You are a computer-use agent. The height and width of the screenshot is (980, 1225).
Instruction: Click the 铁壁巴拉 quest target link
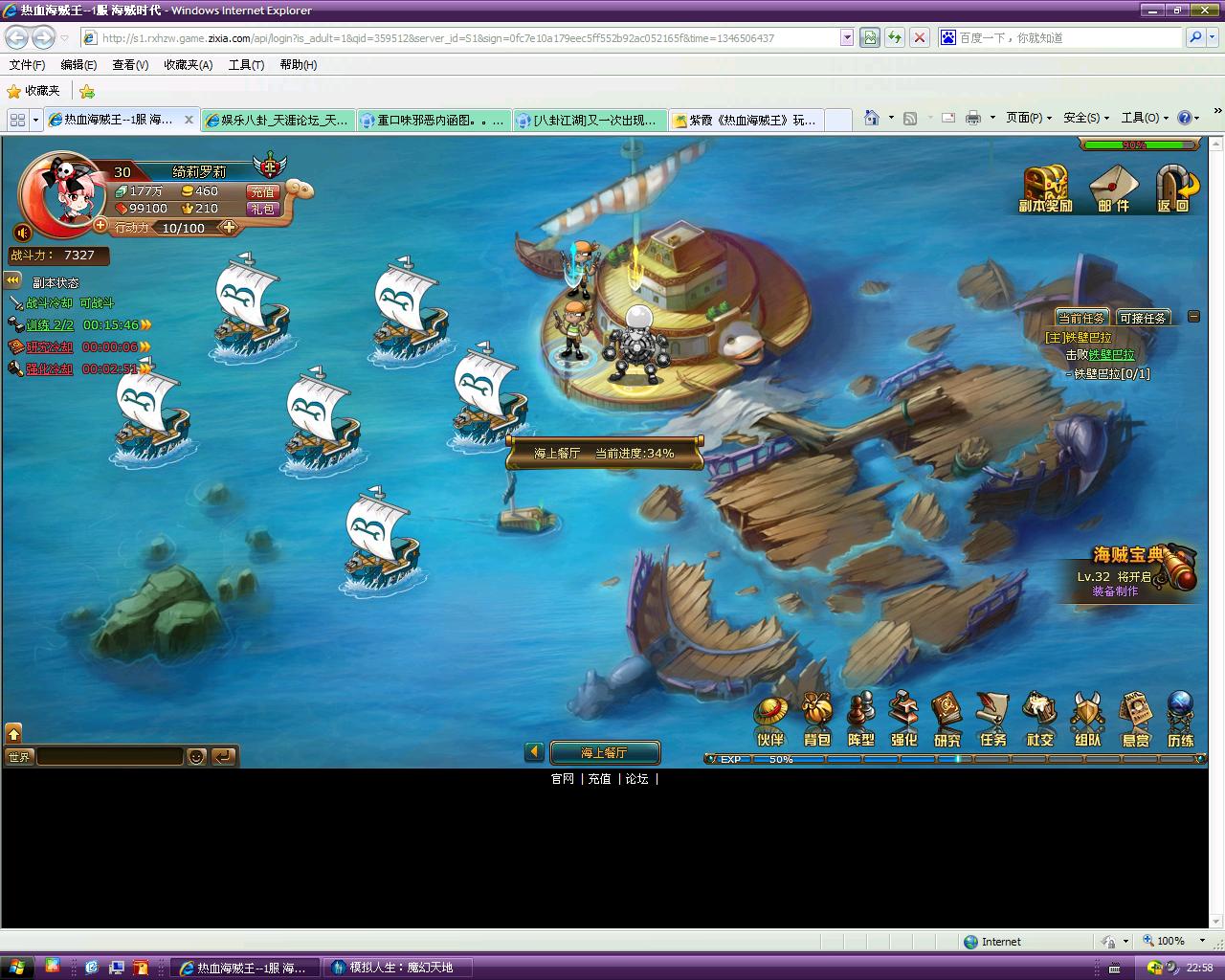pos(1111,355)
